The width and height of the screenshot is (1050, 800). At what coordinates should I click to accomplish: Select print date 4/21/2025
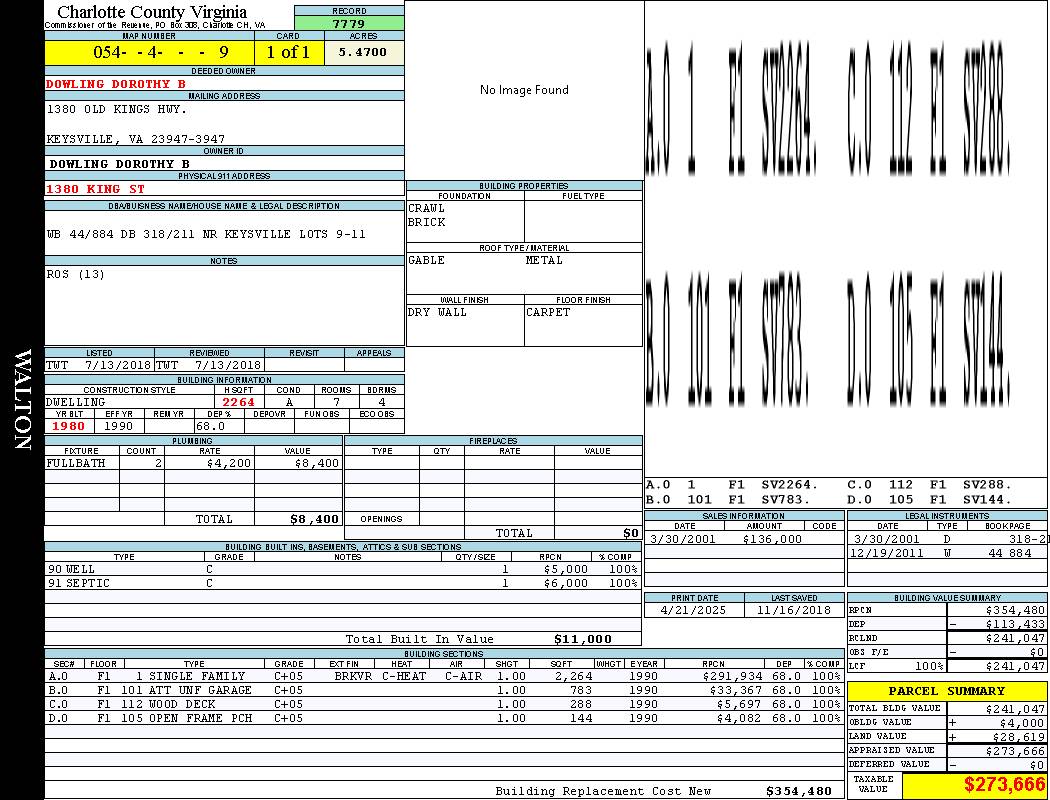pos(692,611)
